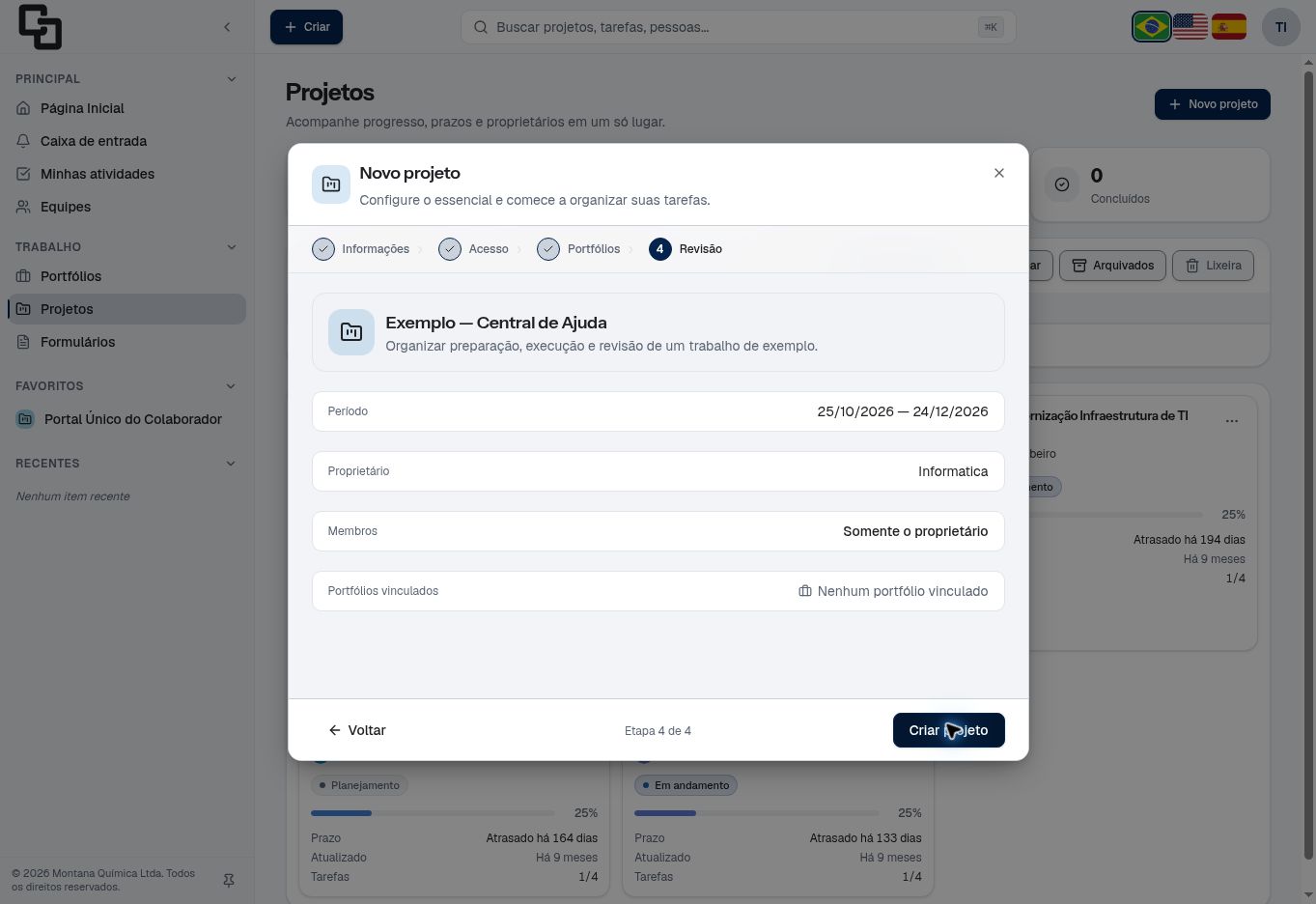Open Caixa de entrada bell item
Viewport: 1316px width, 904px height.
coord(126,141)
